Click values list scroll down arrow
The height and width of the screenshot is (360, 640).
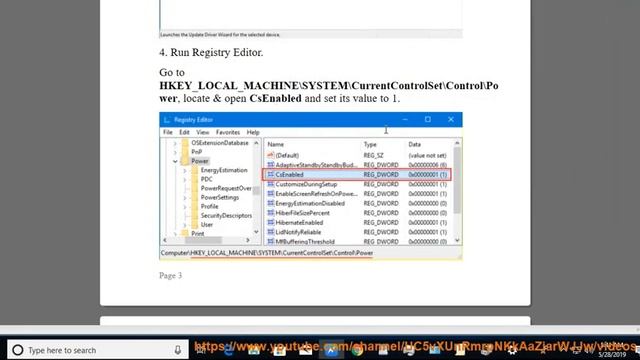[x=457, y=240]
